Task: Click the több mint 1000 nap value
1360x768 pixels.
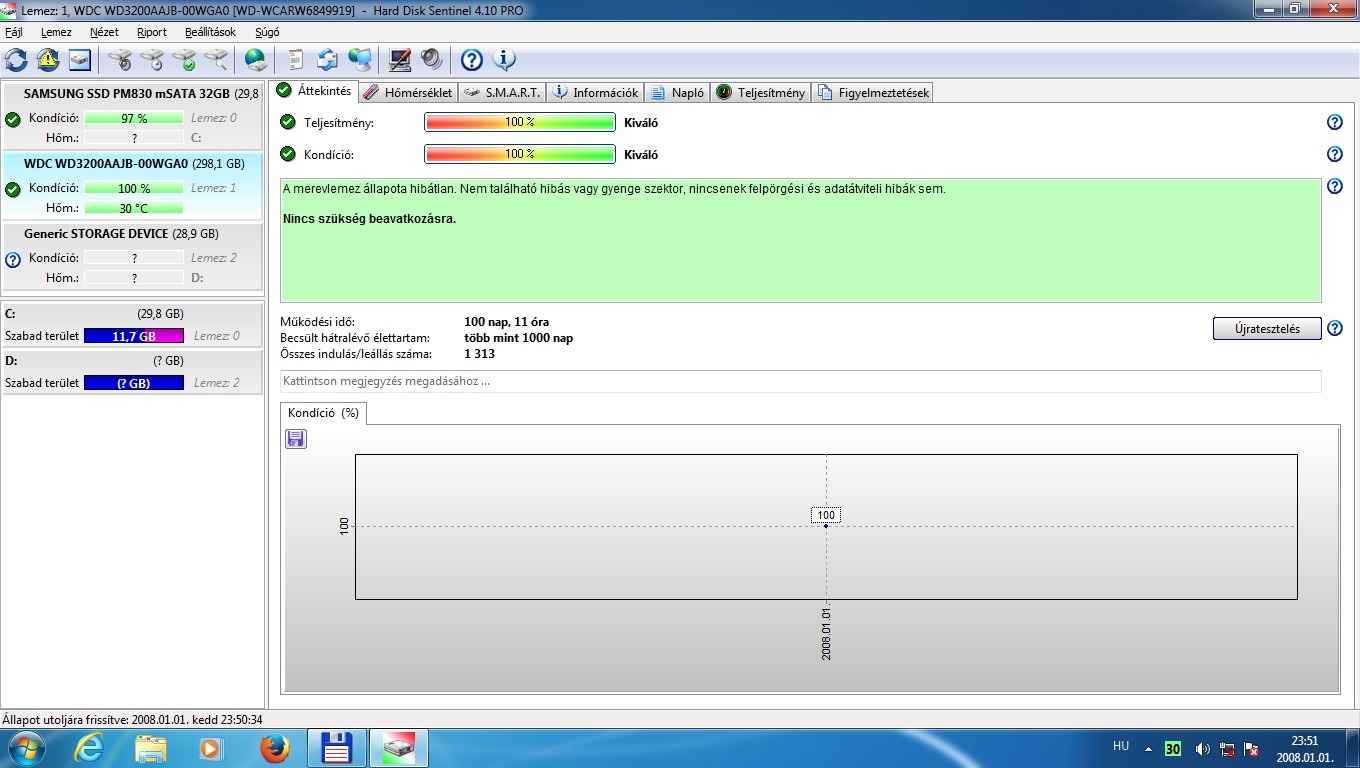Action: [x=518, y=338]
